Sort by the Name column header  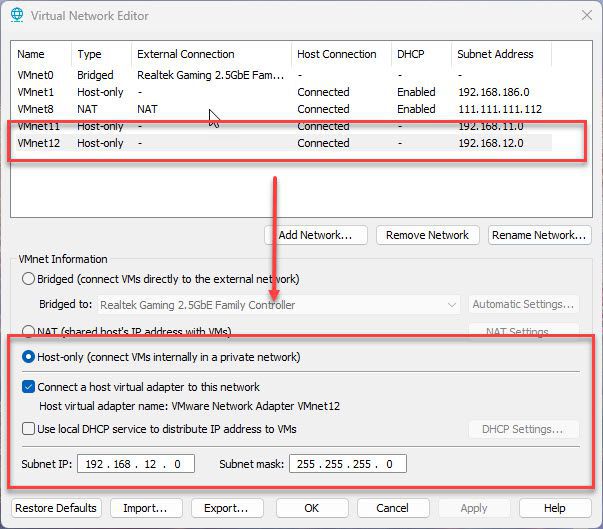[42, 54]
